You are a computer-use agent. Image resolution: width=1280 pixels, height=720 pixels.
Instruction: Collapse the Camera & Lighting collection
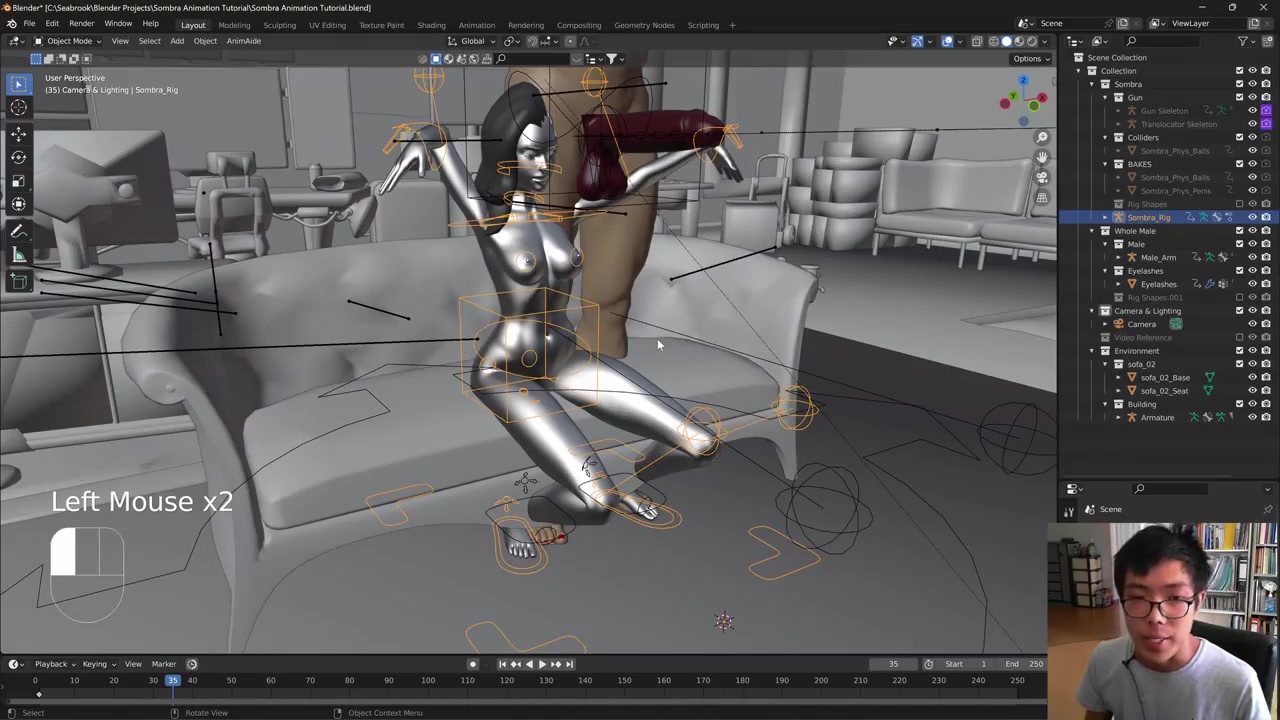pyautogui.click(x=1092, y=311)
